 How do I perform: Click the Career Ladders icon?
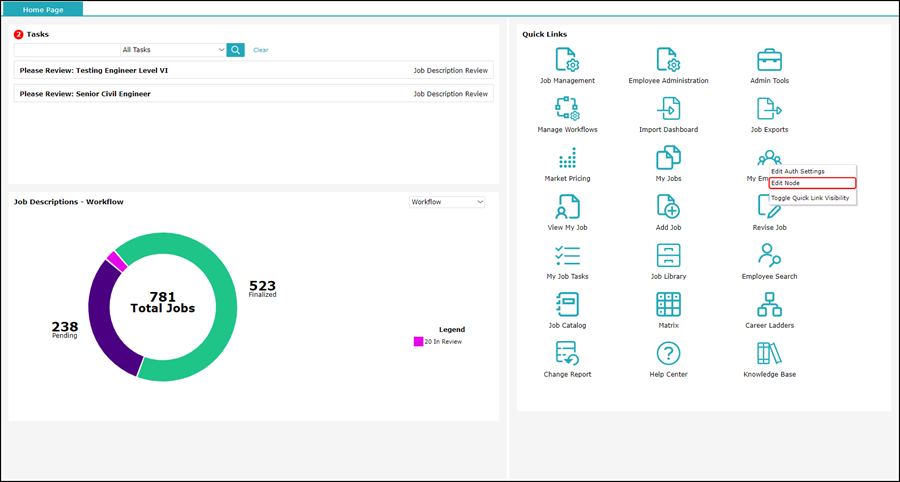pos(769,304)
